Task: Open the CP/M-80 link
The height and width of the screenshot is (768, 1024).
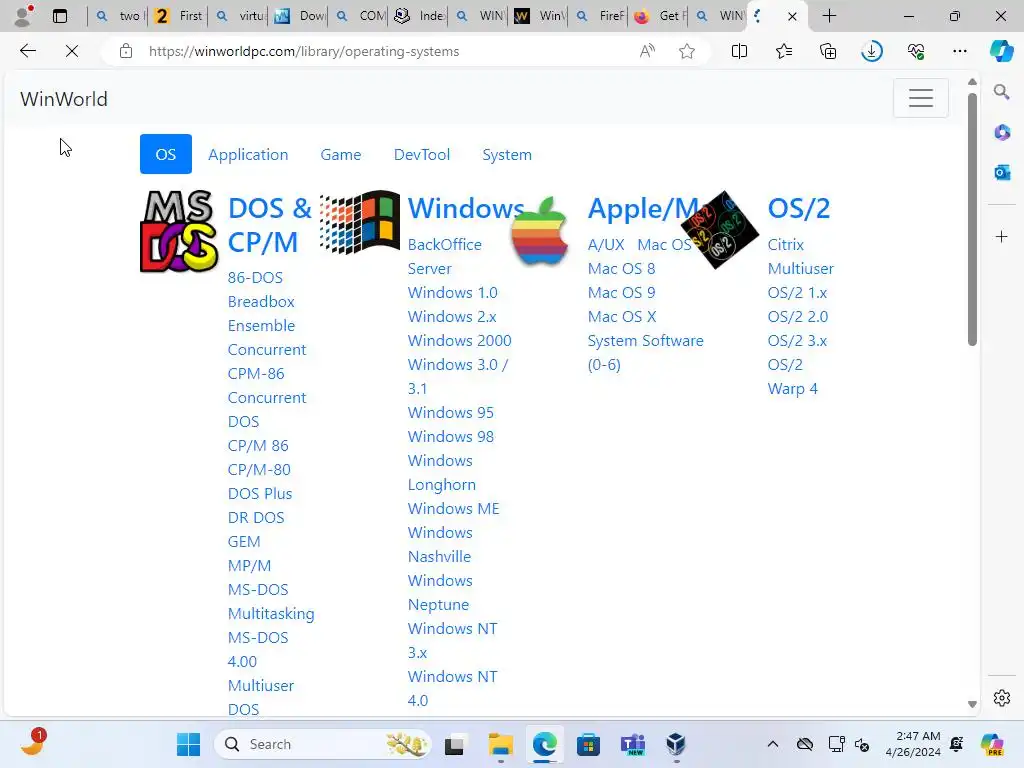Action: click(x=259, y=470)
